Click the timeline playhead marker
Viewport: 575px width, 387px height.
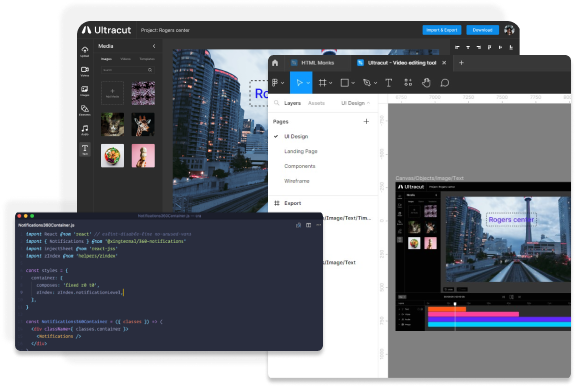[x=455, y=304]
